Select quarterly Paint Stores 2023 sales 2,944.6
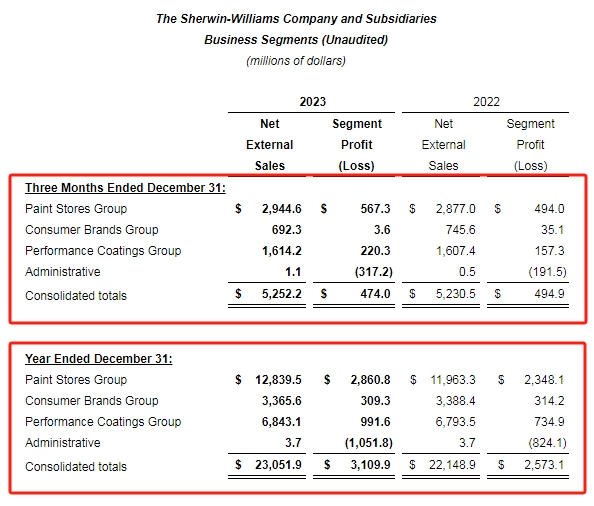This screenshot has height=506, width=594. pos(281,209)
